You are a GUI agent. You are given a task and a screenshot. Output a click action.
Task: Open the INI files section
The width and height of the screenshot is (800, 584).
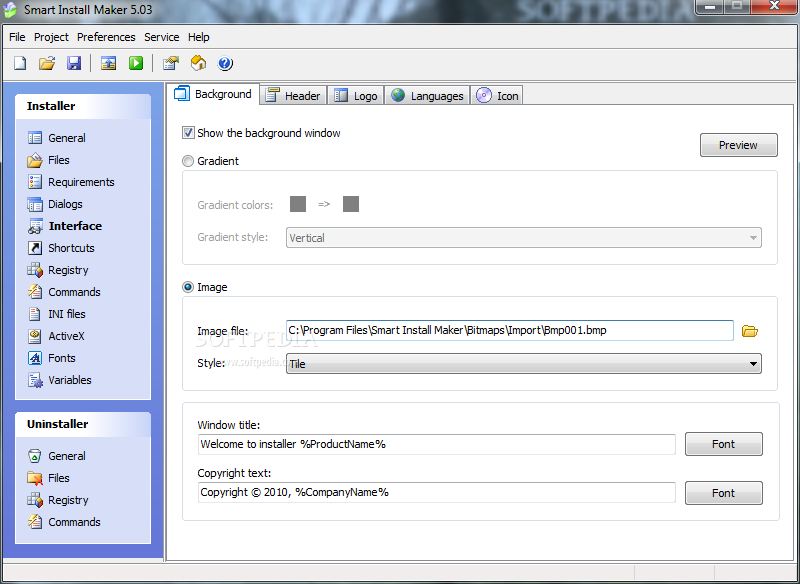pos(57,314)
